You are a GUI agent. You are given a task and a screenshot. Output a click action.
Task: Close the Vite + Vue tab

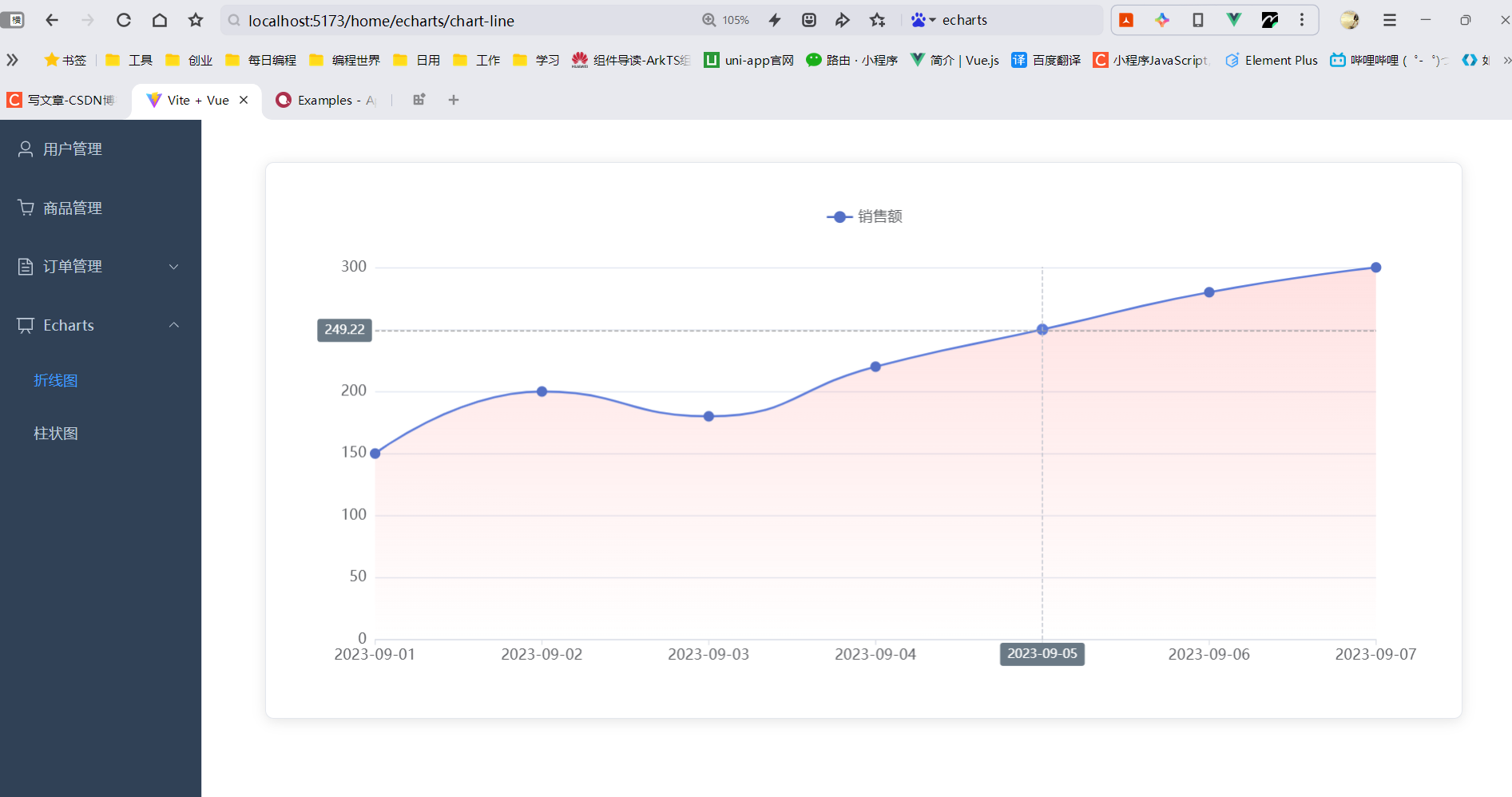pyautogui.click(x=244, y=100)
